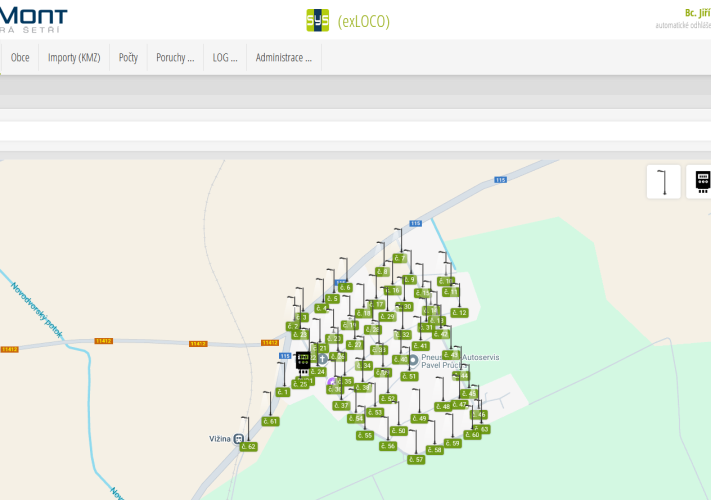The width and height of the screenshot is (711, 500).
Task: Open the Obce menu item
Action: pyautogui.click(x=20, y=58)
